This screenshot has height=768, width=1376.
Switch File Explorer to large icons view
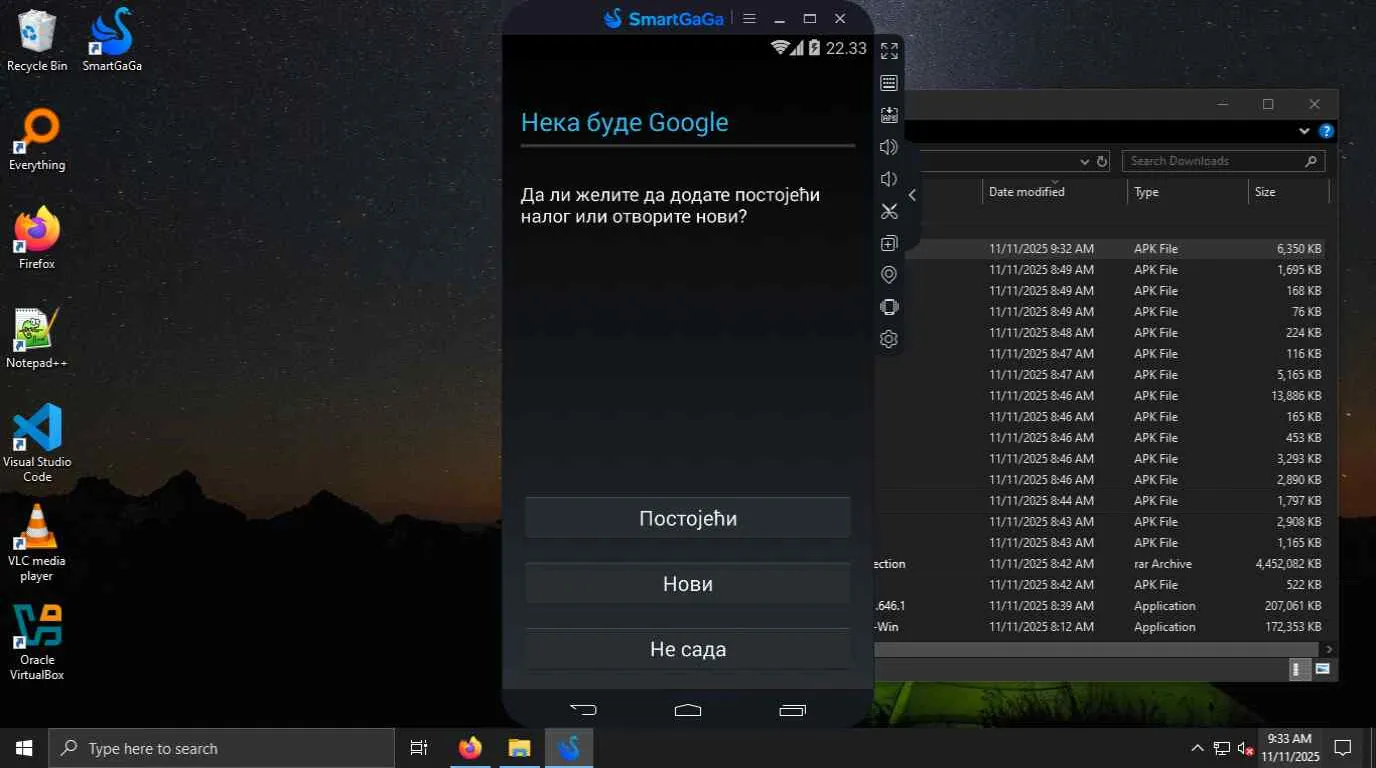[x=1322, y=669]
